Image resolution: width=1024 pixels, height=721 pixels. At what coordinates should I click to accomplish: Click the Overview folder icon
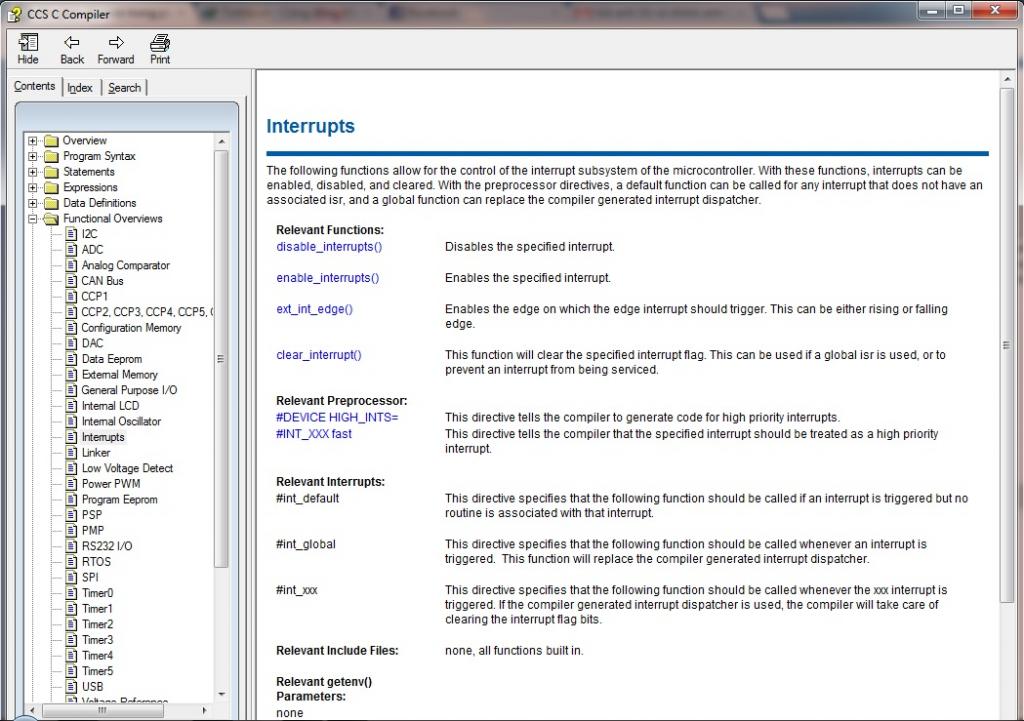[x=51, y=141]
